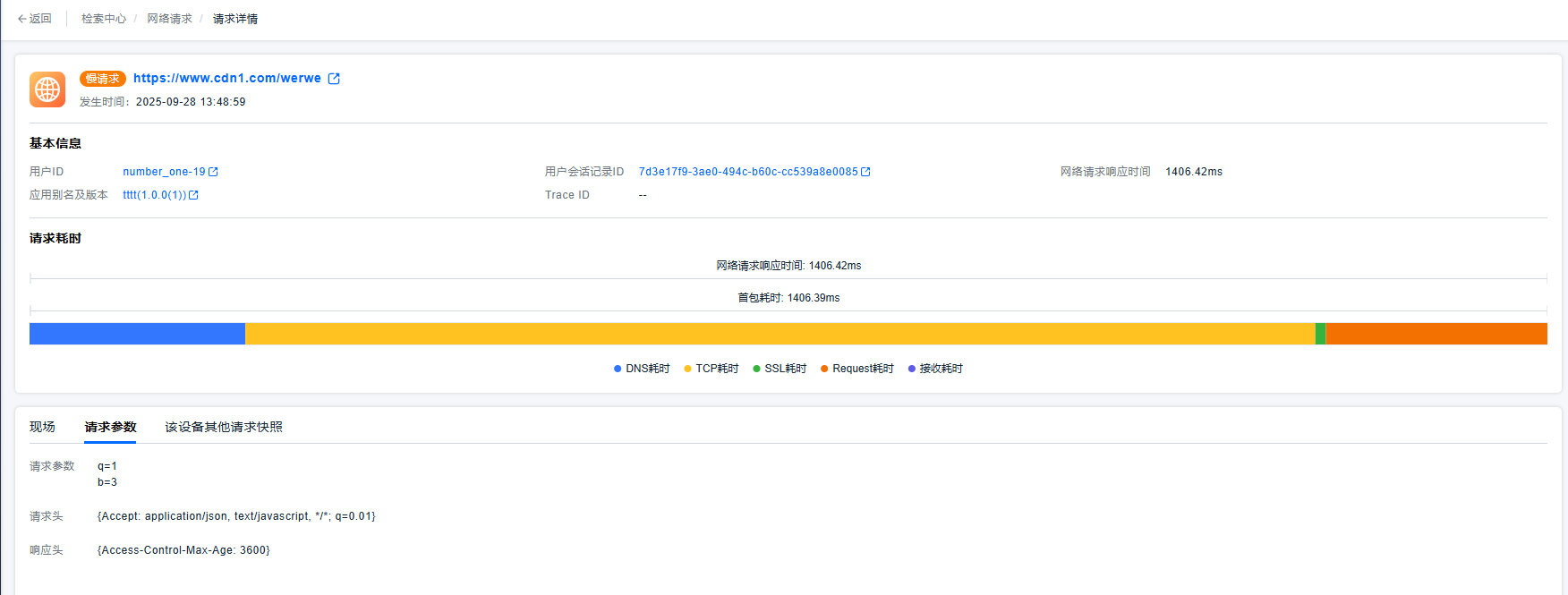Open session record ID 7d3e17f9 link
This screenshot has width=1568, height=595.
coord(747,172)
